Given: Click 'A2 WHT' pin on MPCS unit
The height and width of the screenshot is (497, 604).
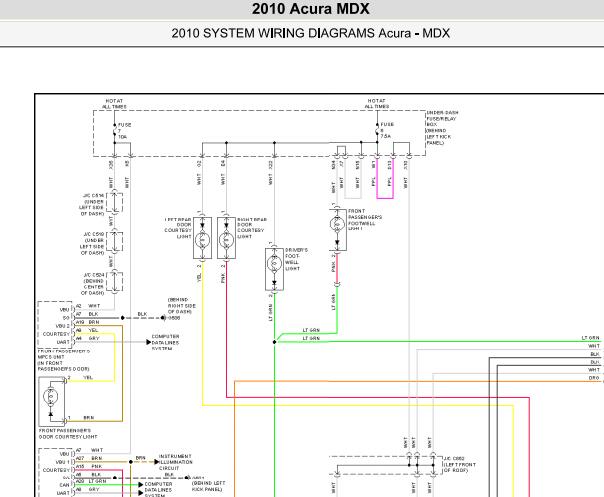Looking at the screenshot, I should pyautogui.click(x=88, y=306).
